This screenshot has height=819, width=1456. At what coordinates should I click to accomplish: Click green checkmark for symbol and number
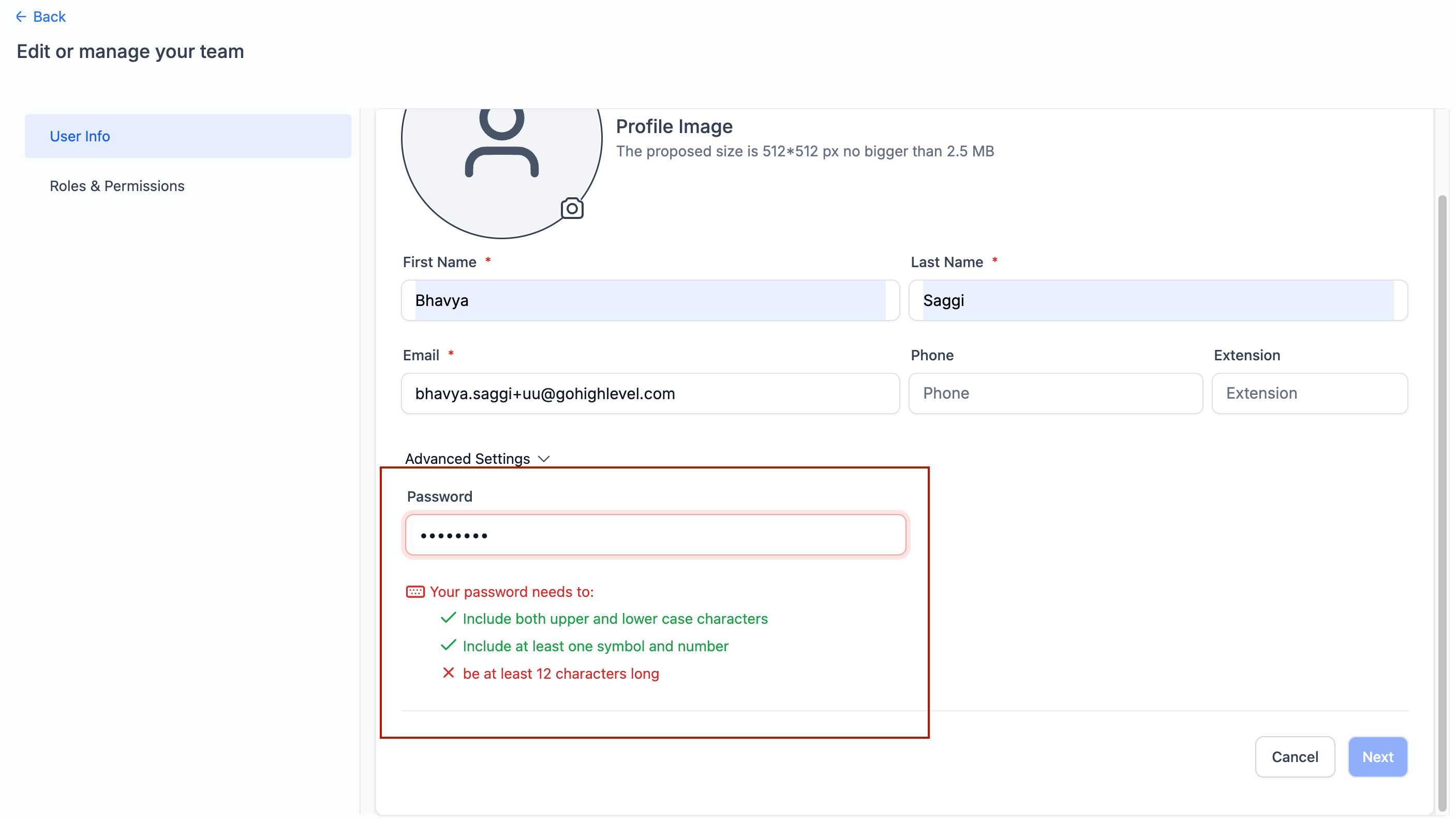tap(448, 646)
